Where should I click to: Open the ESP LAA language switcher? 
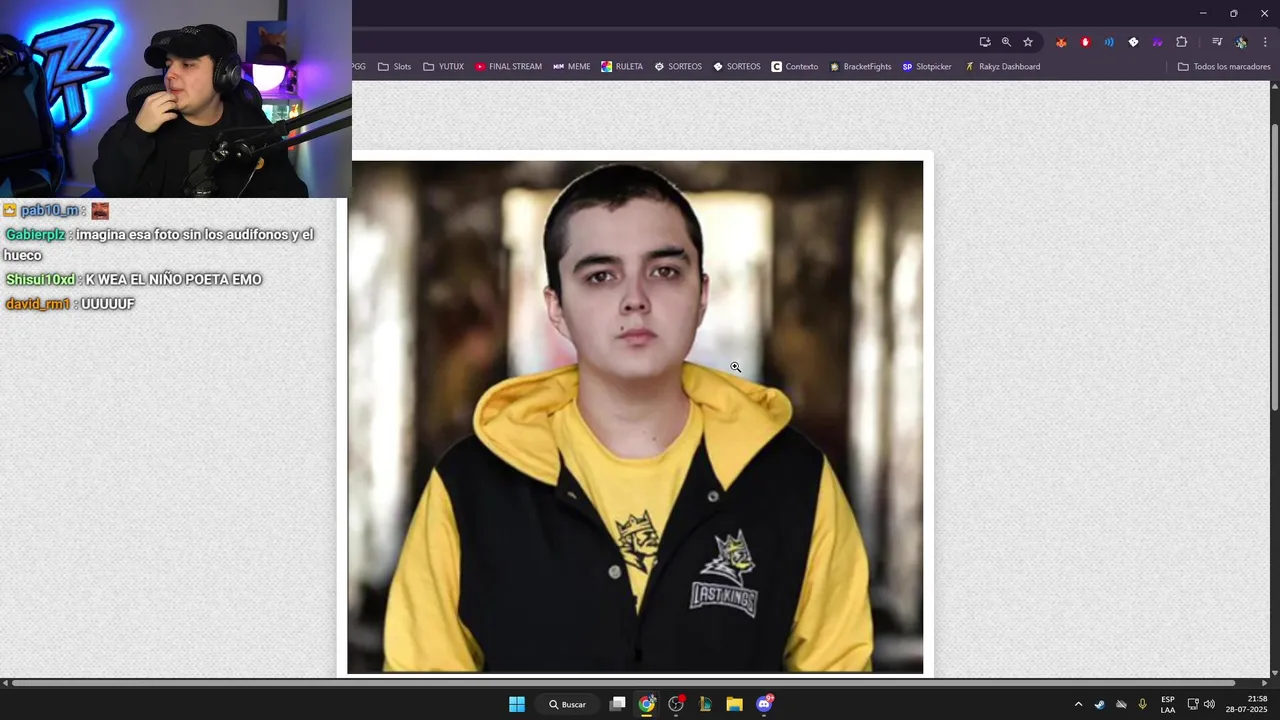tap(1168, 704)
